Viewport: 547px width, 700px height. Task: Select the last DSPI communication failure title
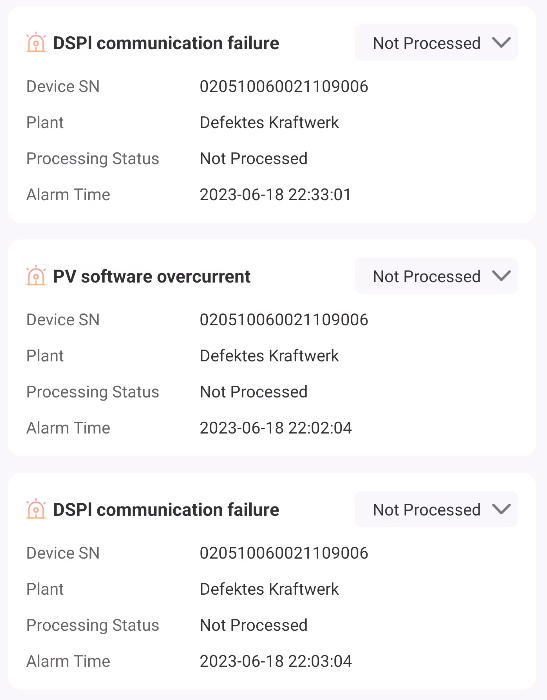click(166, 510)
